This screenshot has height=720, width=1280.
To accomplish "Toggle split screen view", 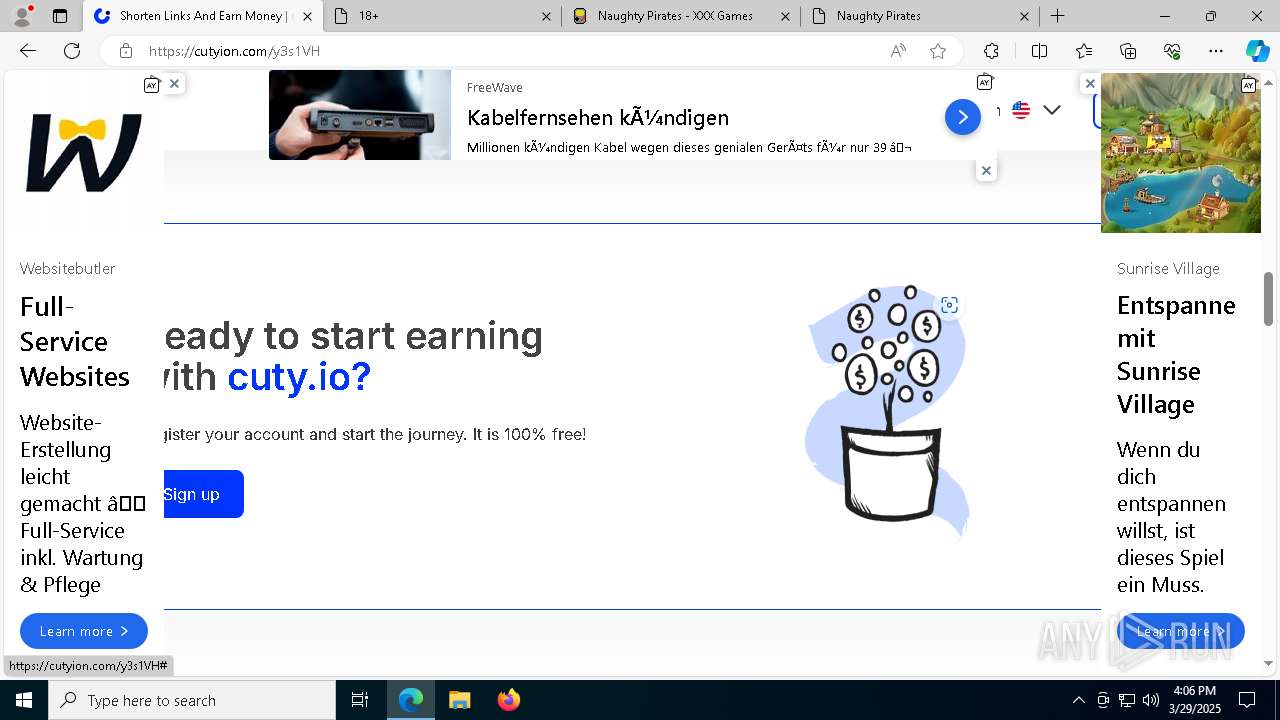I will click(x=1039, y=51).
